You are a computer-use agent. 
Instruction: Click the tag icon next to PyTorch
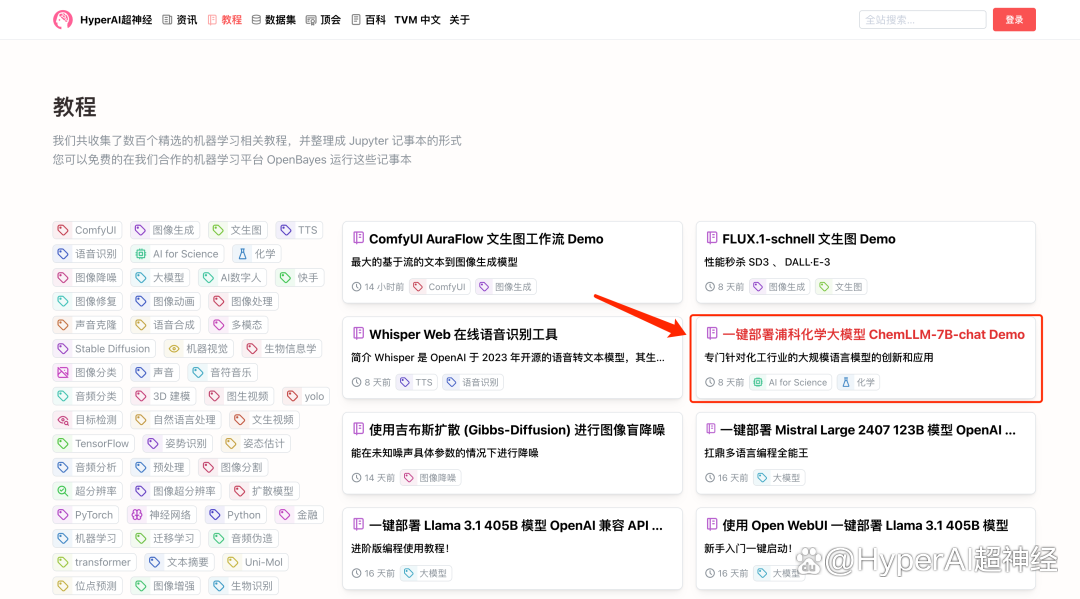point(63,514)
